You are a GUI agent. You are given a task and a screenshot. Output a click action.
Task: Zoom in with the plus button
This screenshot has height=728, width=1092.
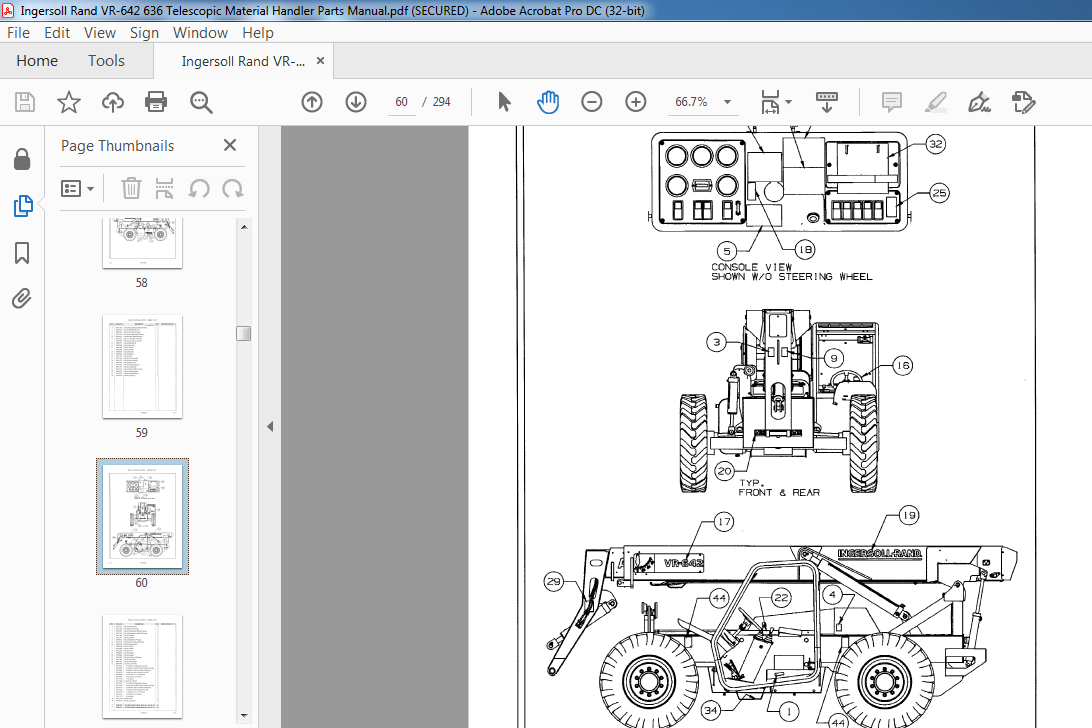(x=635, y=102)
